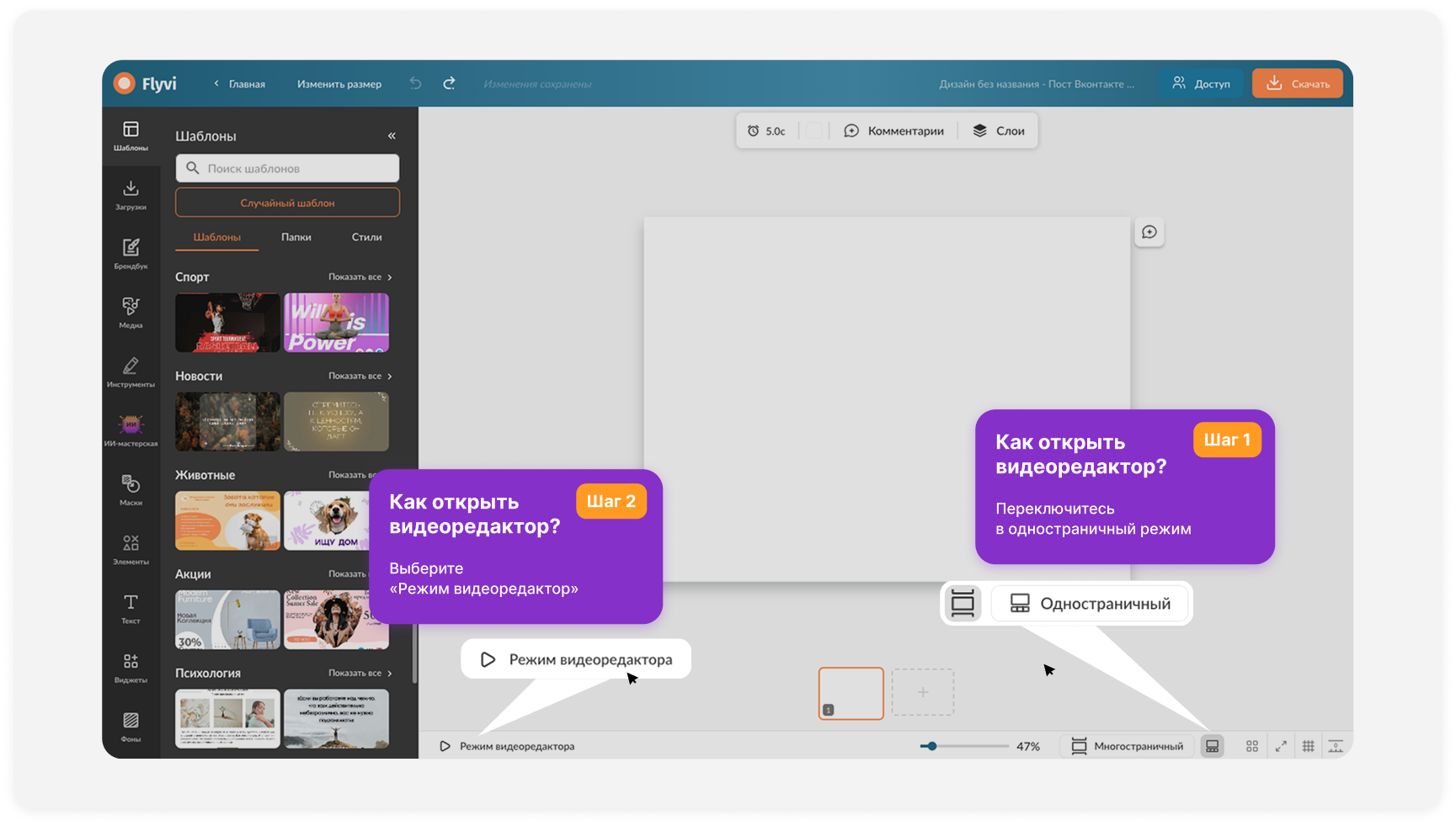Click the zoom slider handle
The image size is (1456, 826).
(x=931, y=746)
